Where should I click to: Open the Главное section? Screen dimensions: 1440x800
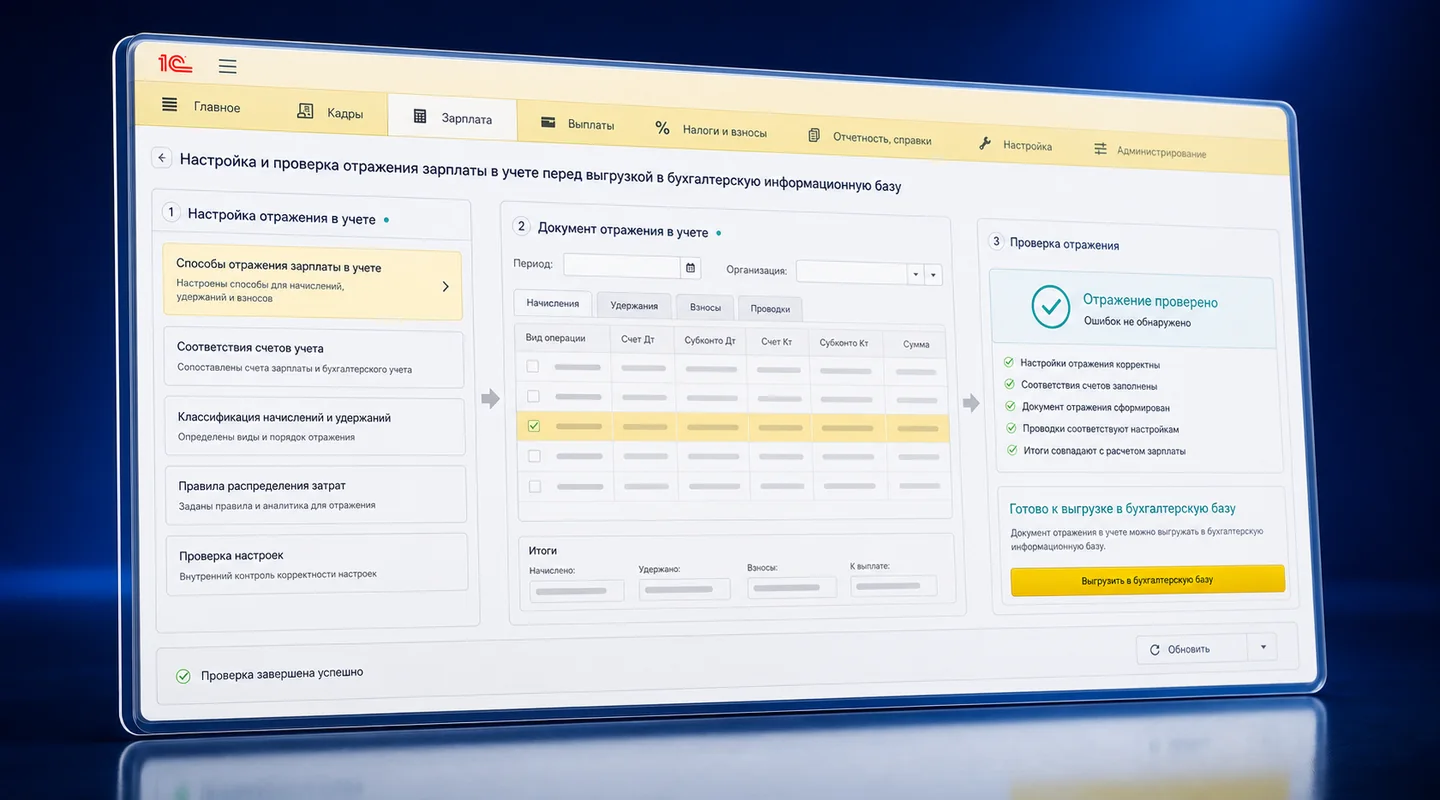[201, 106]
